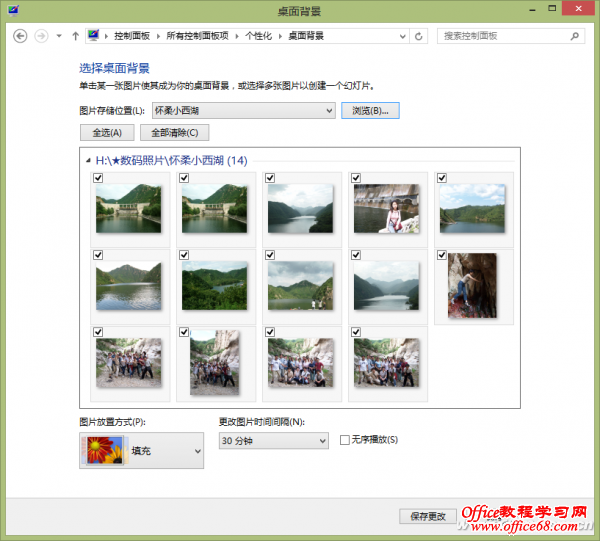
Task: Focus the 搜索控制面板 search field
Action: click(511, 36)
